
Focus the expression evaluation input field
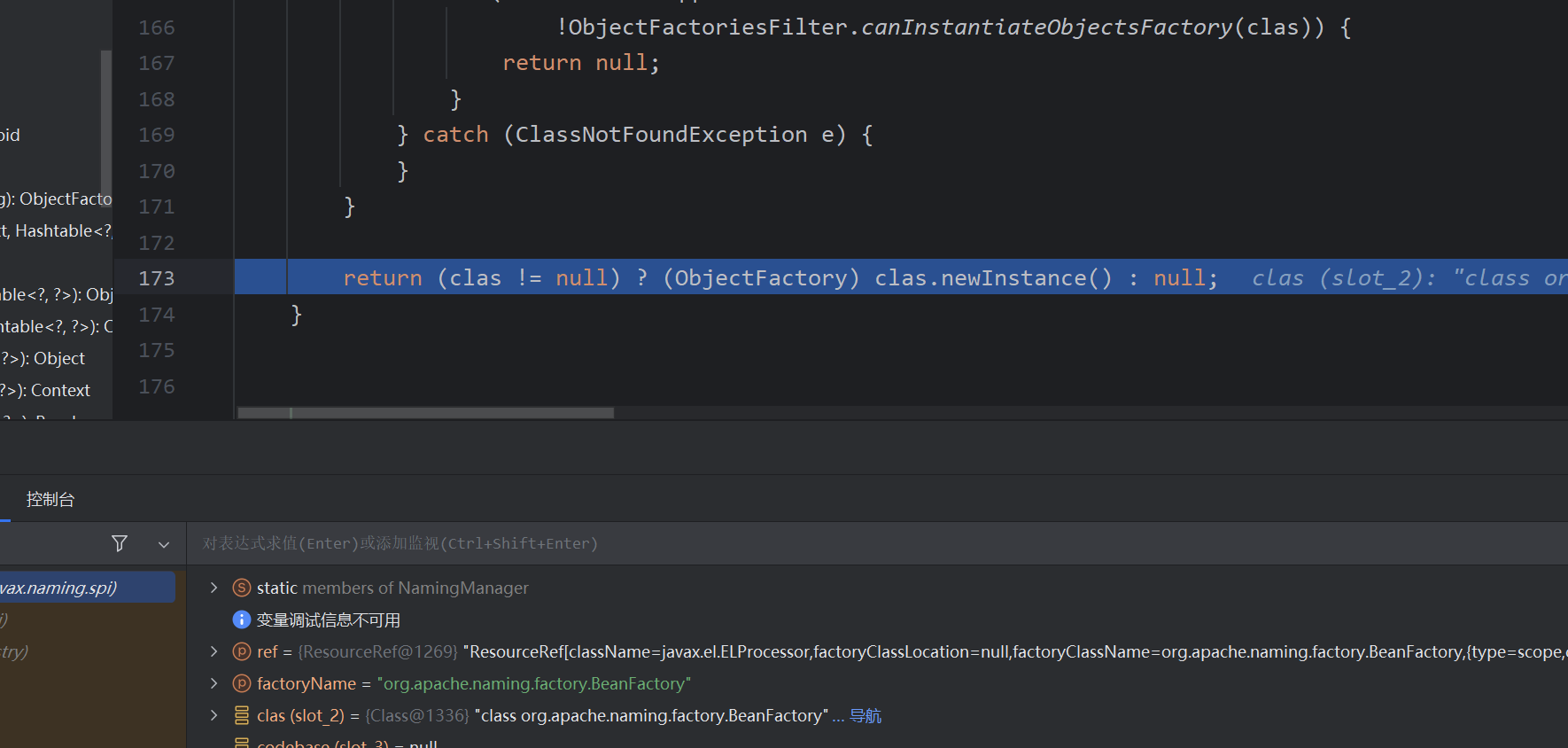(x=797, y=543)
